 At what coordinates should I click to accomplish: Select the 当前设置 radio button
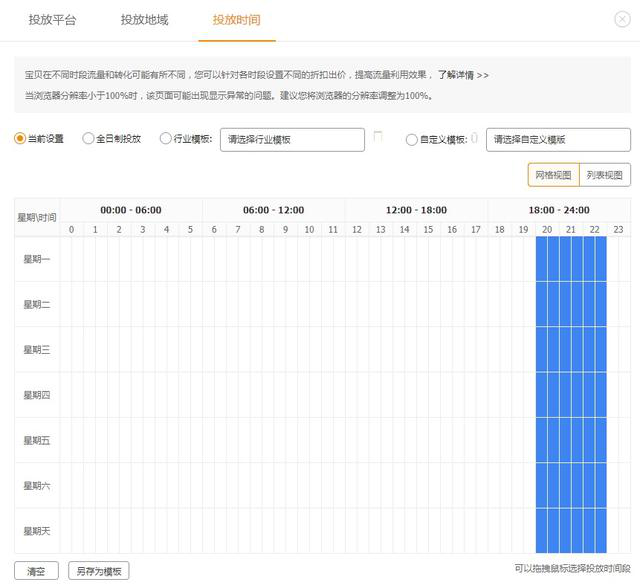pos(20,138)
